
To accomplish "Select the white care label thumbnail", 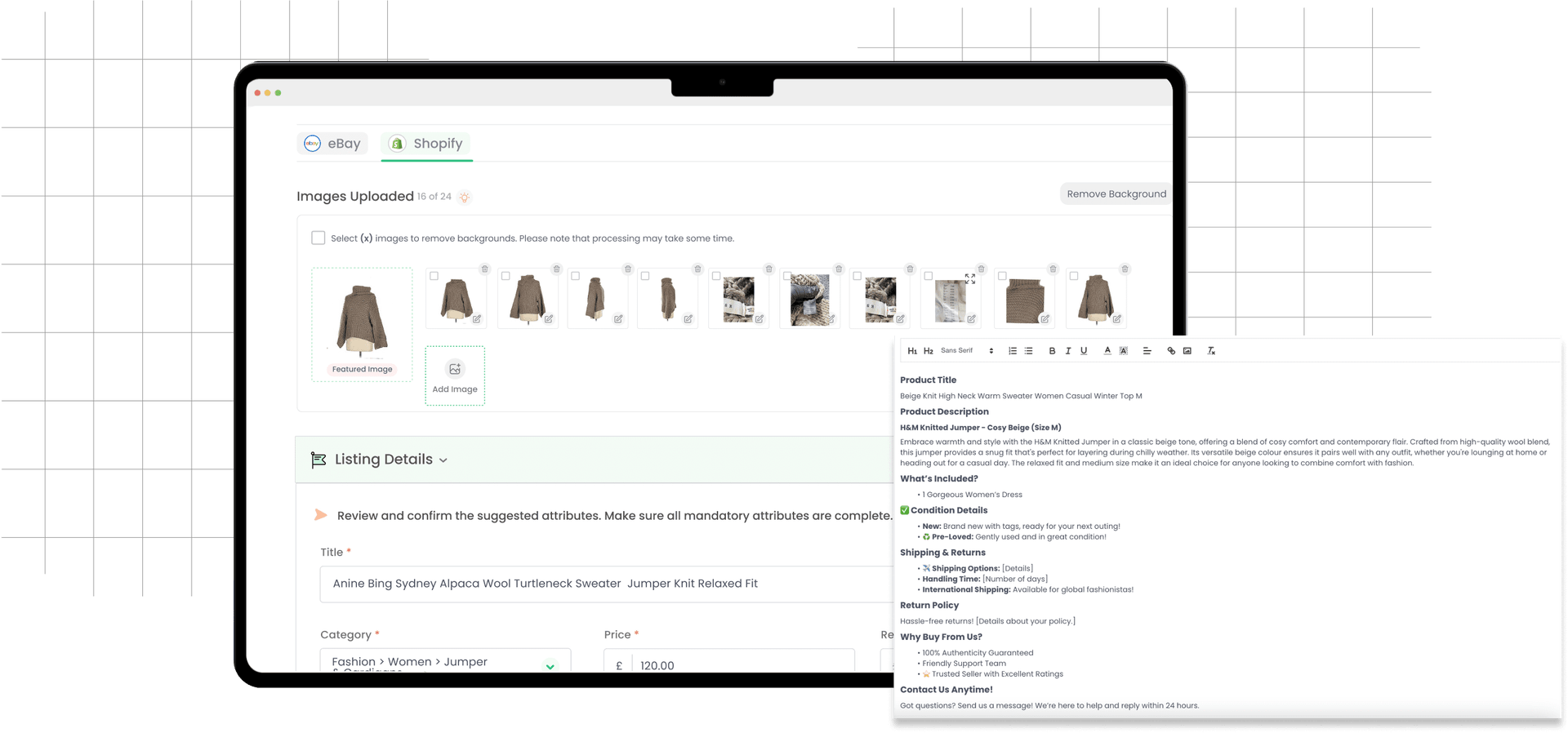I will 951,299.
